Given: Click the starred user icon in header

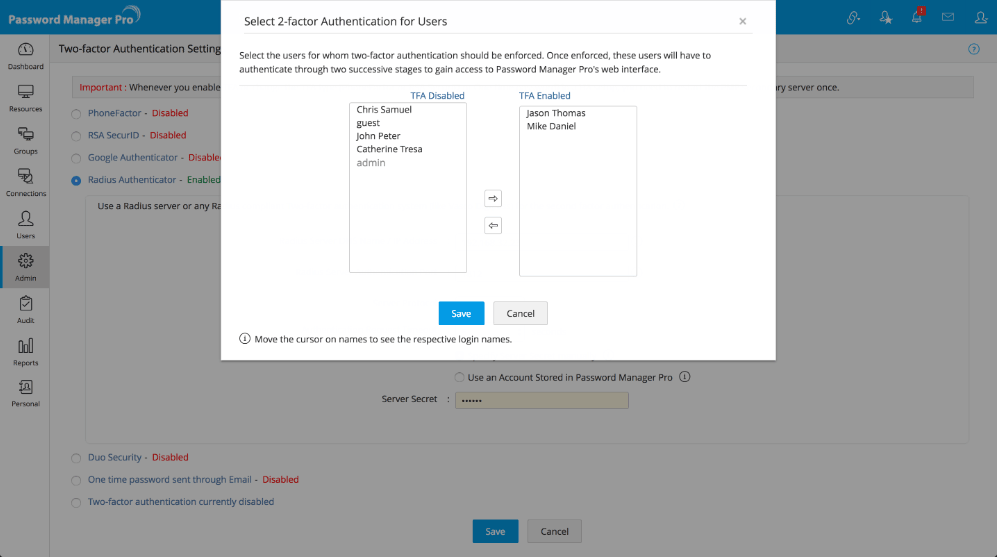Looking at the screenshot, I should (885, 17).
